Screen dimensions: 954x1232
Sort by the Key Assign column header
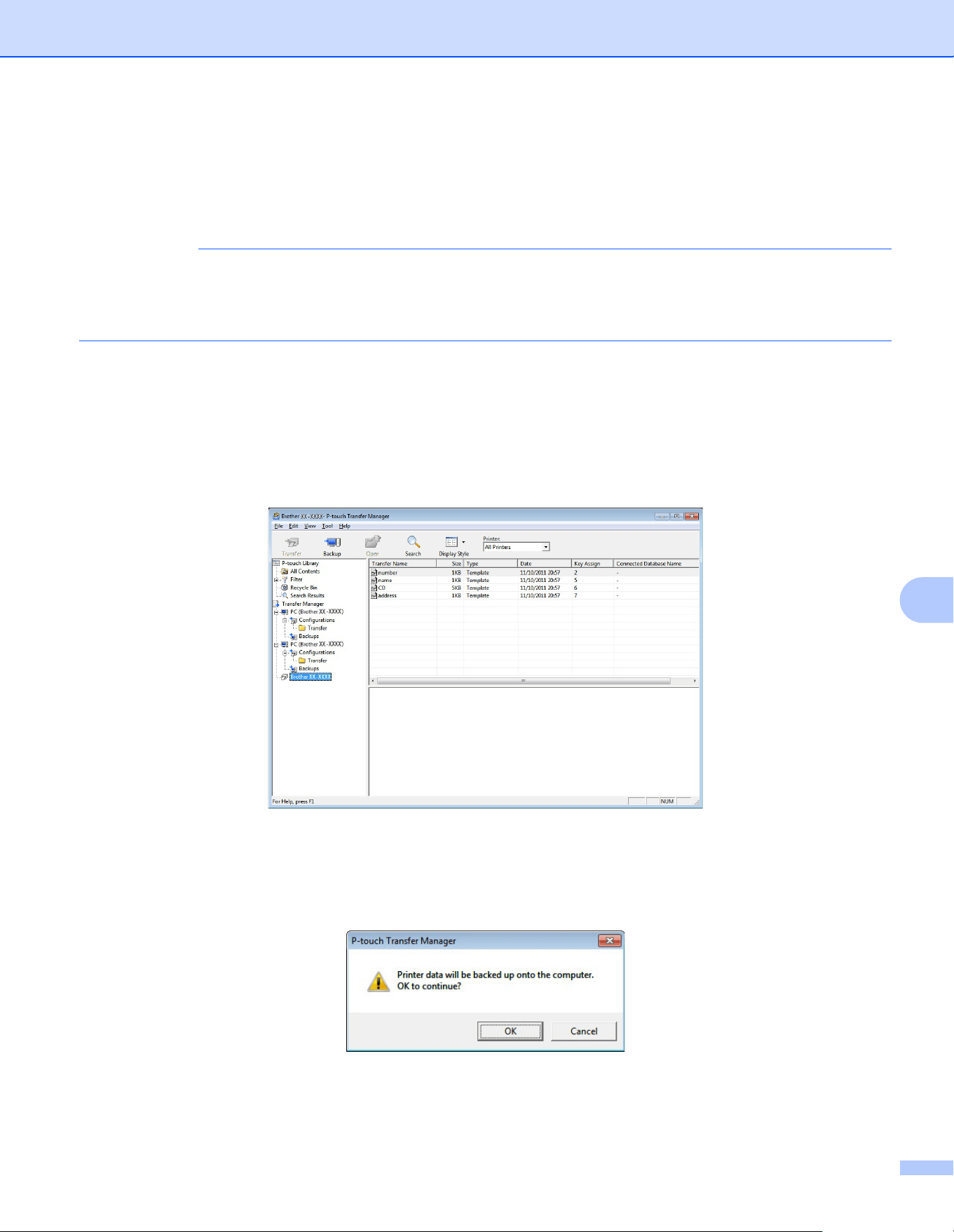pos(592,564)
